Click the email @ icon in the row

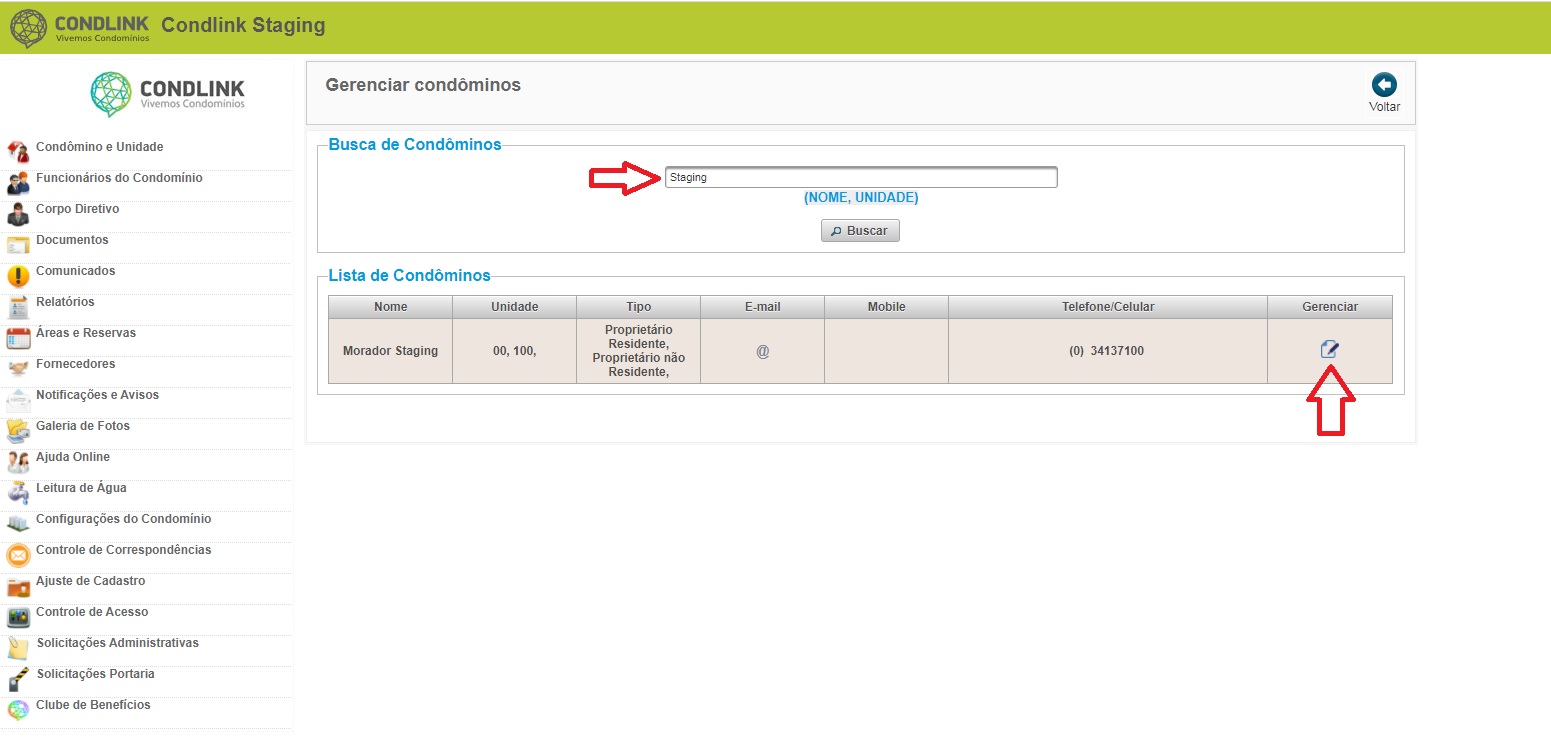point(762,351)
